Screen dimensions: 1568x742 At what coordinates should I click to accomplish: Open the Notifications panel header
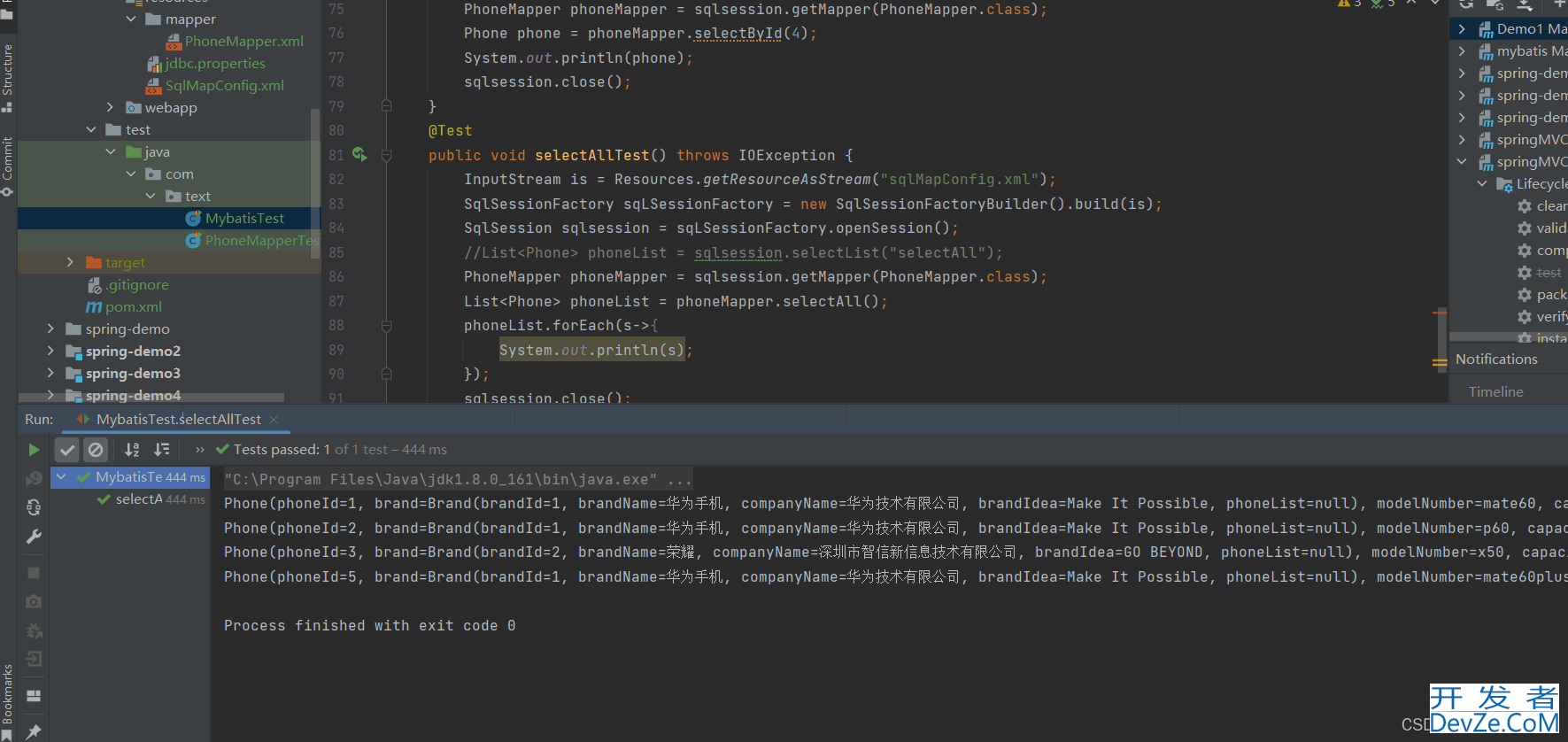[x=1496, y=359]
